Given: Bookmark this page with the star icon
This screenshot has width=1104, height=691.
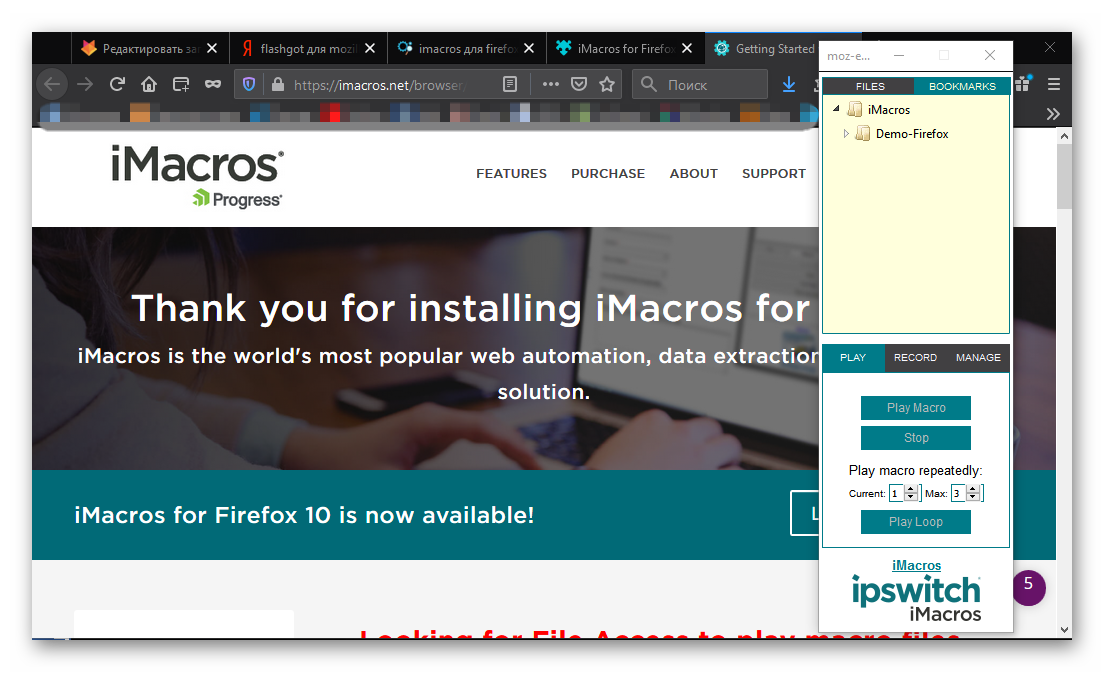Looking at the screenshot, I should [x=606, y=85].
